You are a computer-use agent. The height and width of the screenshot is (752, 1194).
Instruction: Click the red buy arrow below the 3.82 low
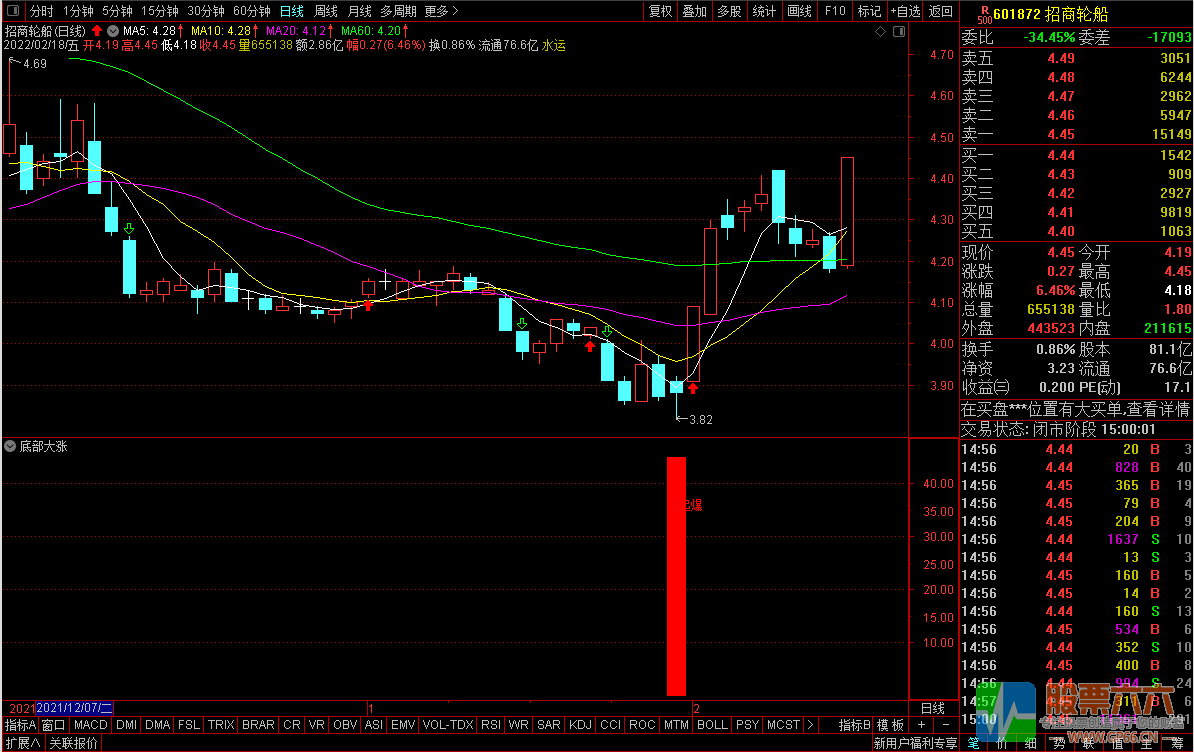[x=693, y=388]
